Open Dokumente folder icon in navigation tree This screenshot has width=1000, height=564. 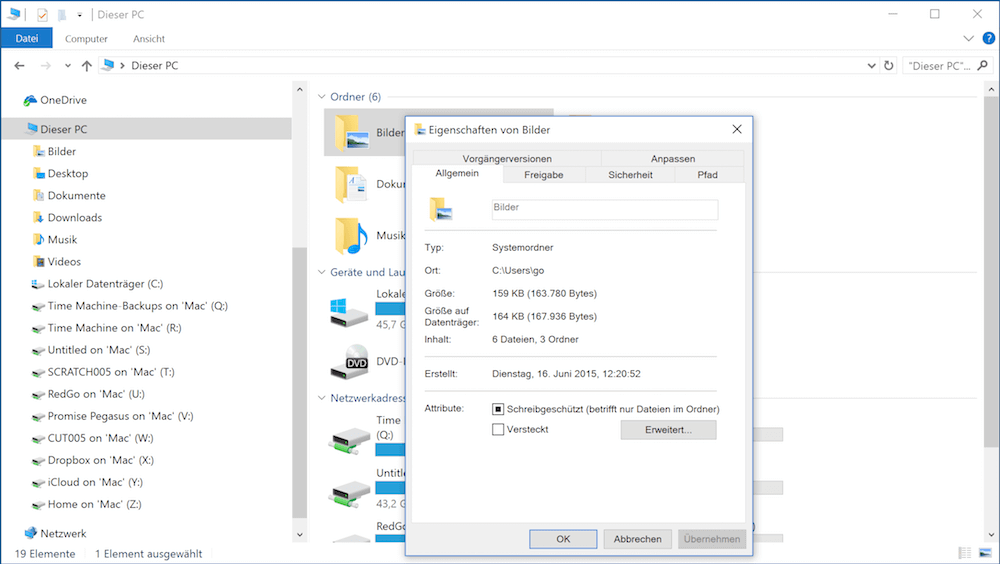click(38, 195)
